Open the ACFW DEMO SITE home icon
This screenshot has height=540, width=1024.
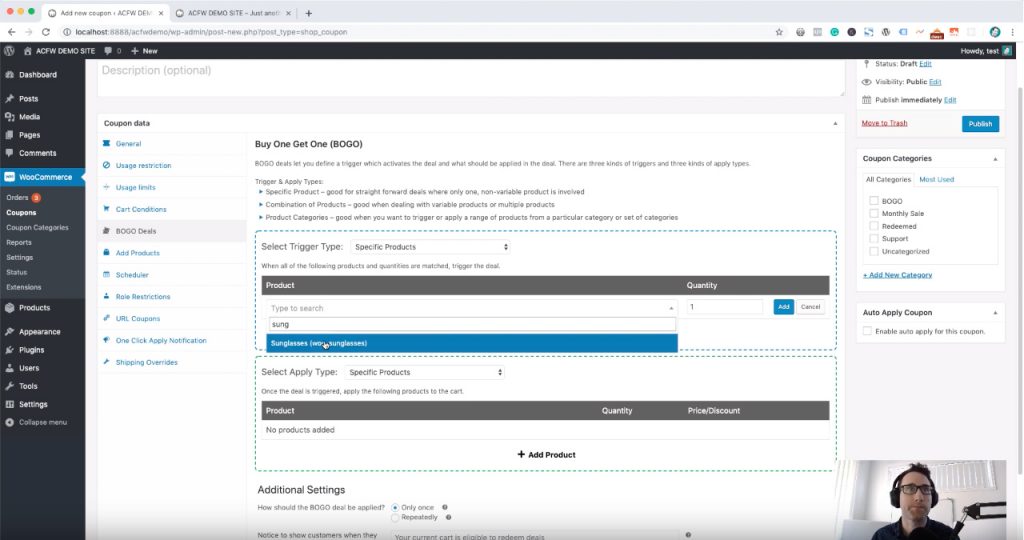click(27, 50)
